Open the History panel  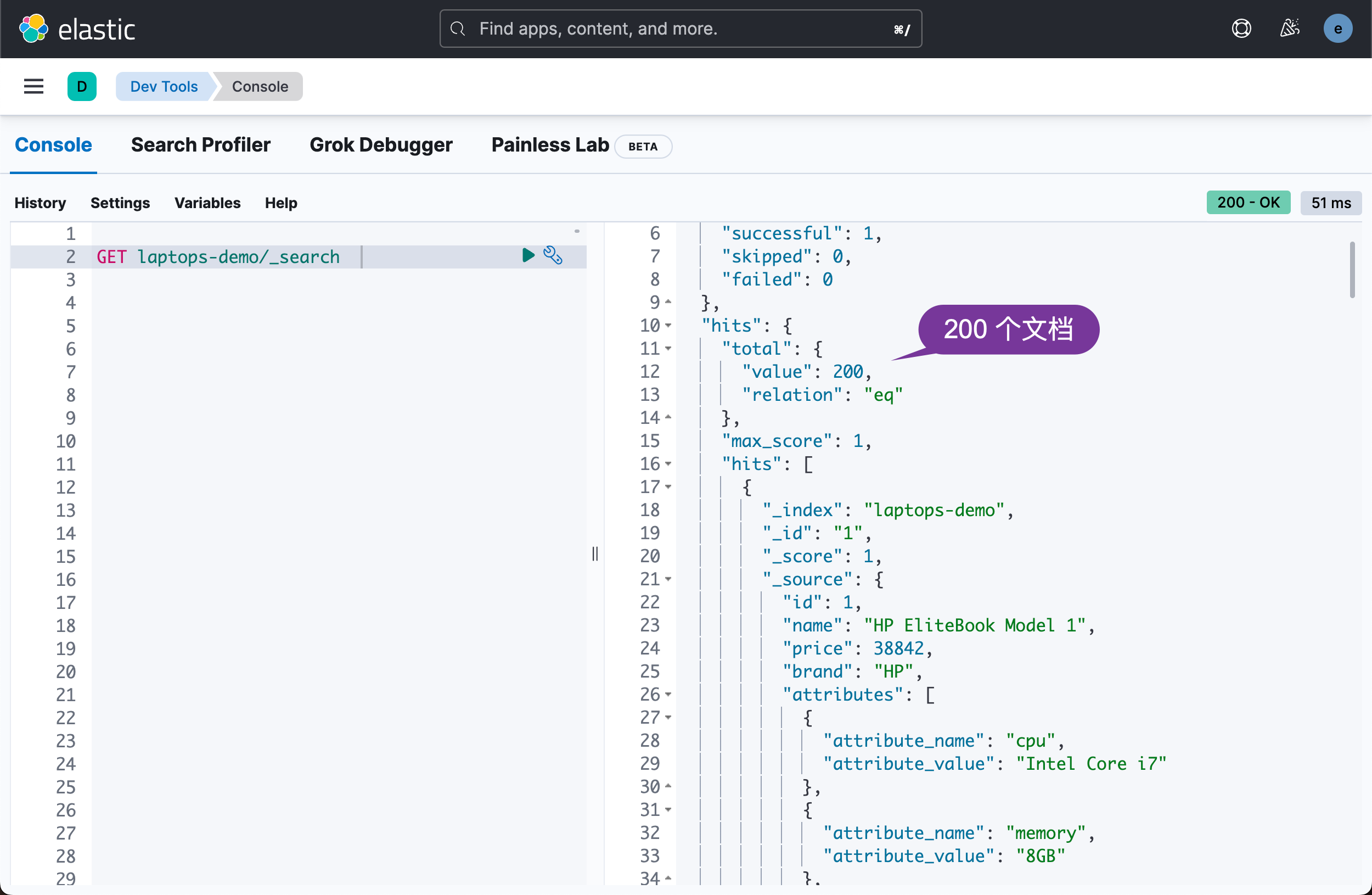coord(40,203)
